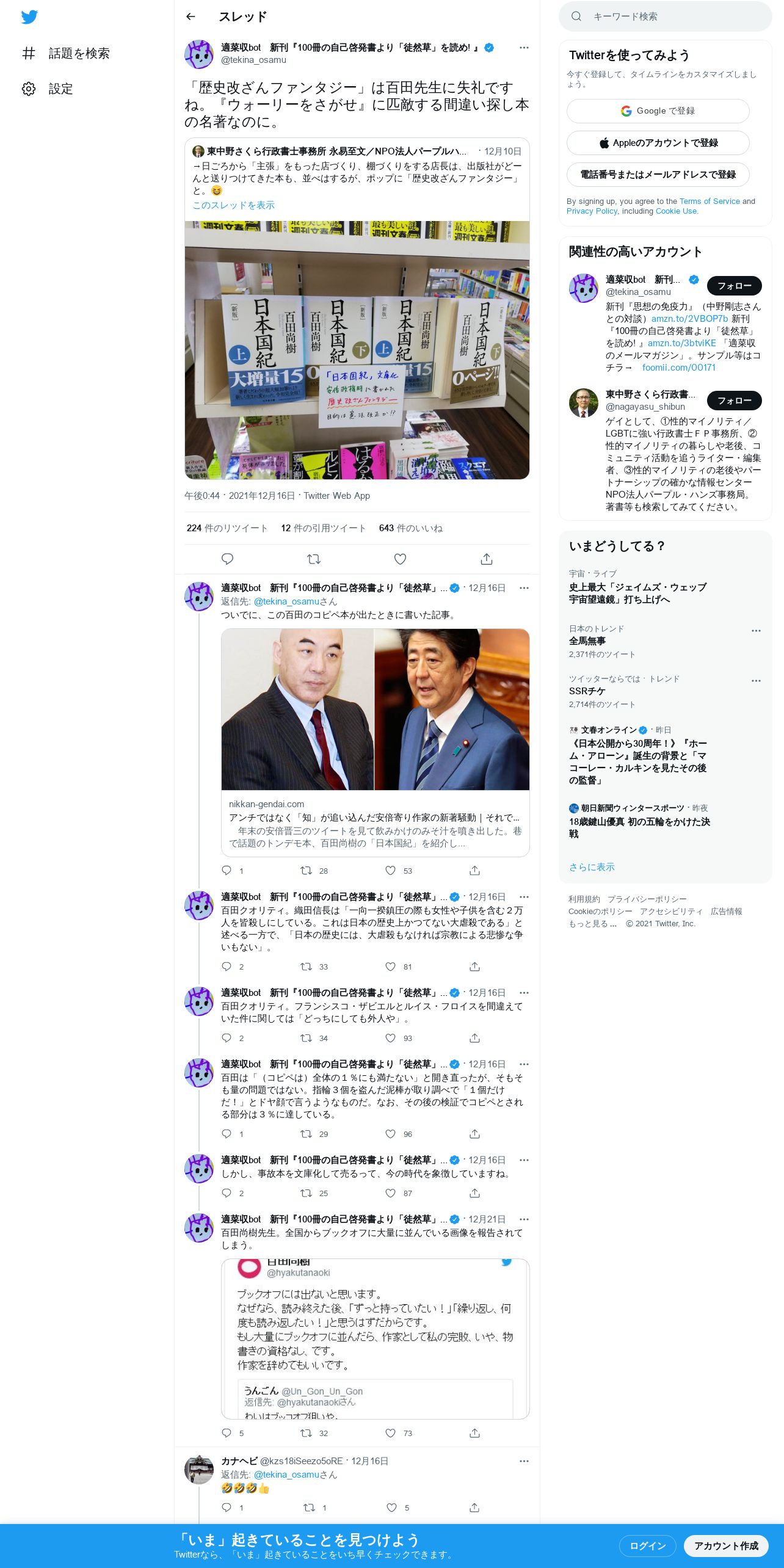Retweet the tweet with 28 retweets
This screenshot has height=1568, width=784.
click(306, 871)
